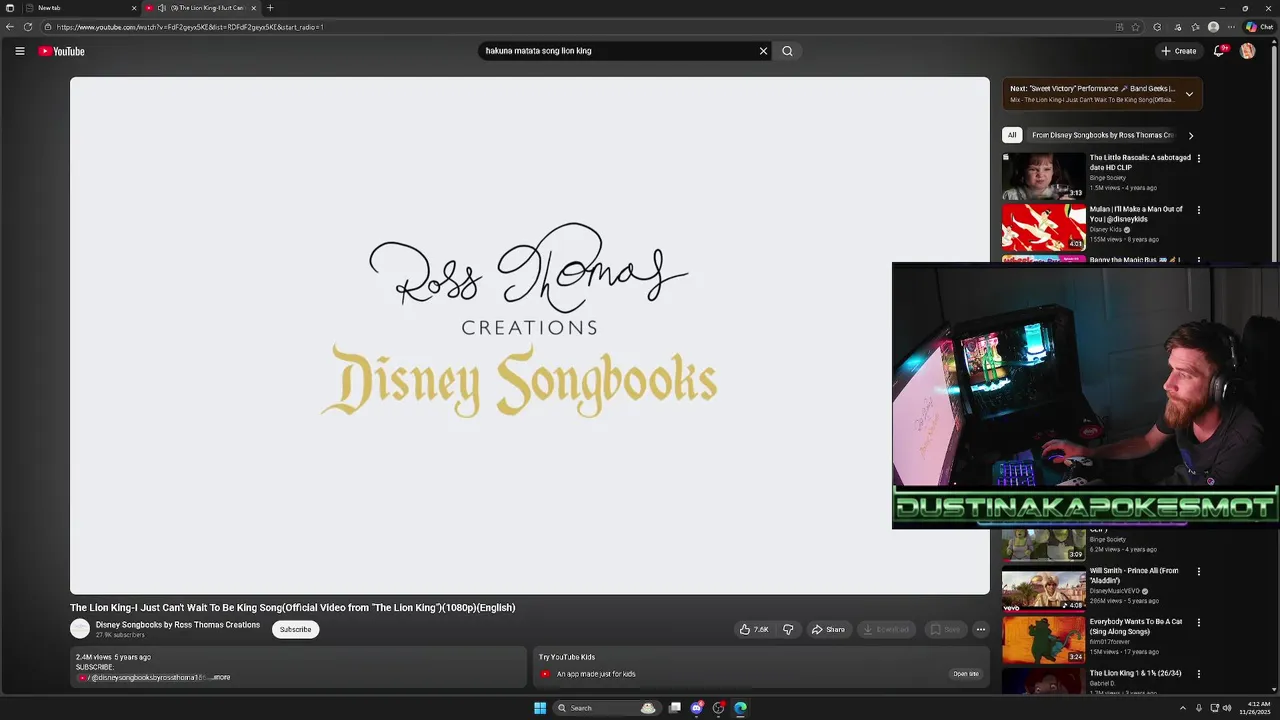Click Windows taskbar Search box
Viewport: 1280px width, 720px height.
point(606,708)
